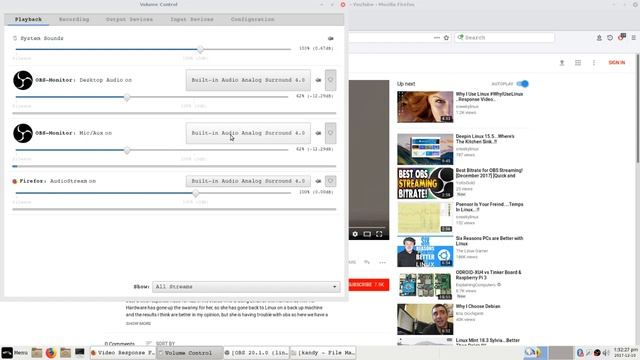
Task: Open the YouTube three-dot settings menu
Action: (593, 62)
